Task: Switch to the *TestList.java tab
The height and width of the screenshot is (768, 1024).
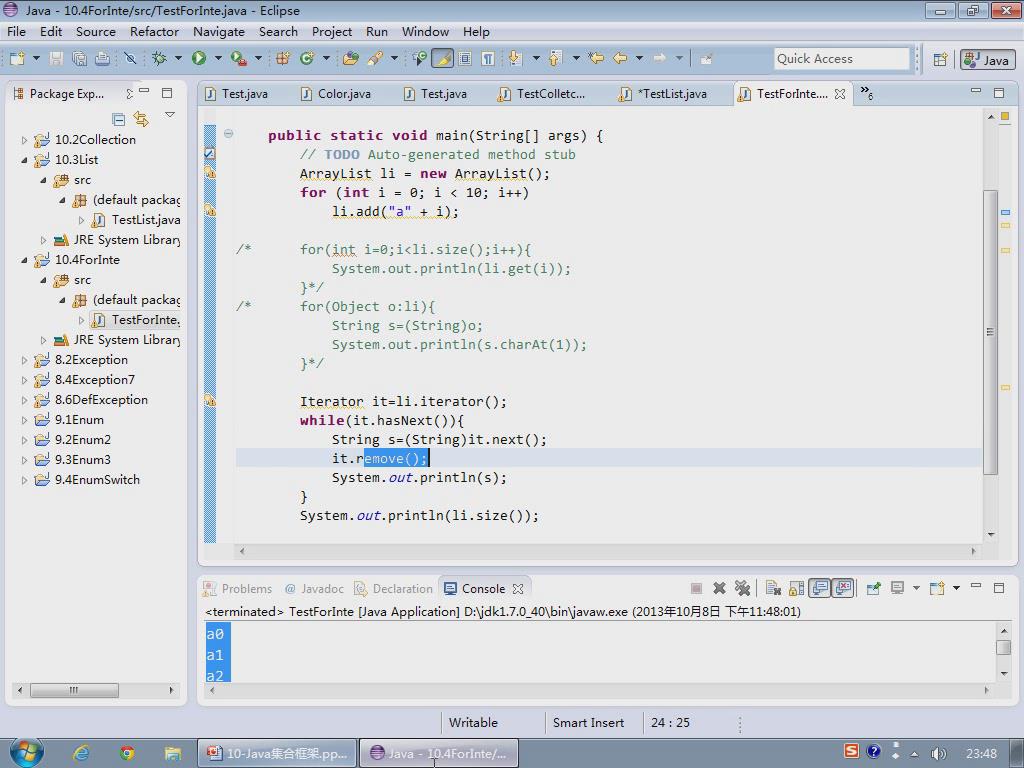Action: tap(664, 94)
